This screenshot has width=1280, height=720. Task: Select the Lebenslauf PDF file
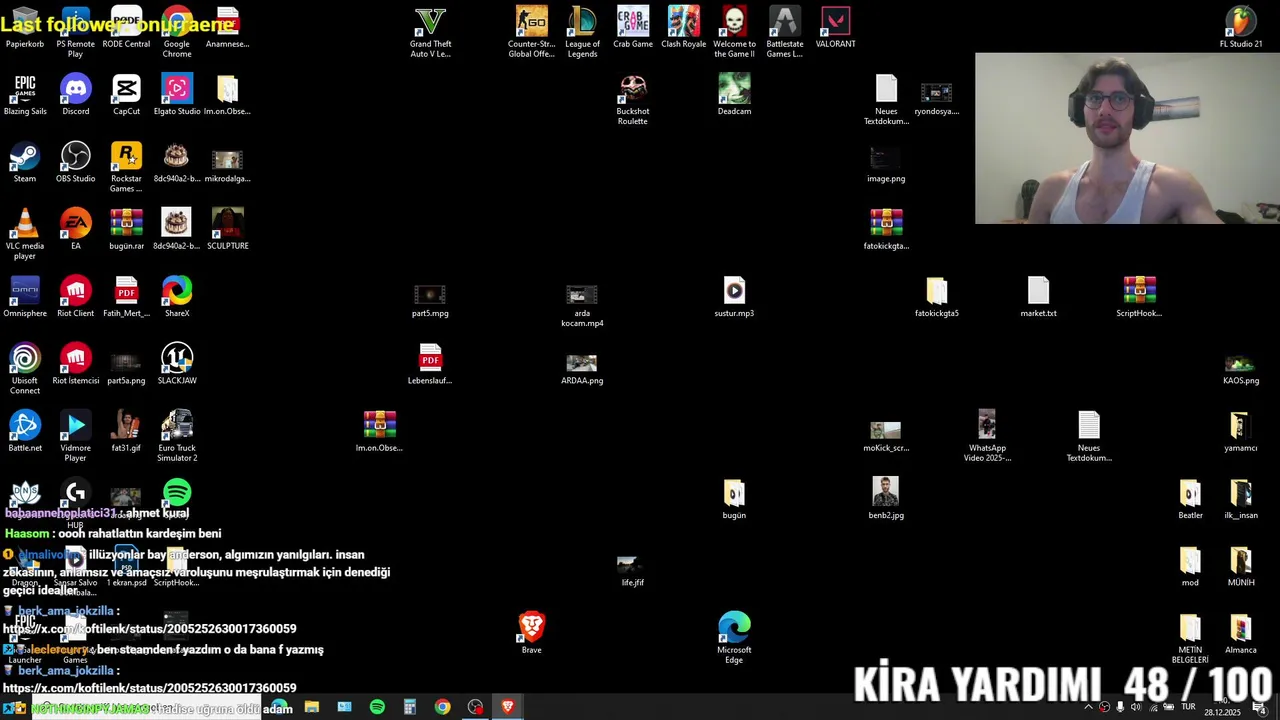430,363
